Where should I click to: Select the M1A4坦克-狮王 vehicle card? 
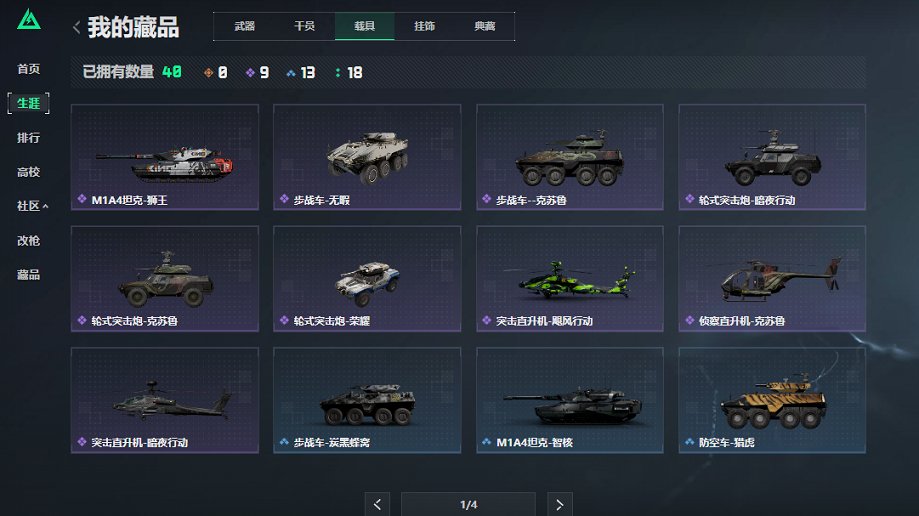coord(165,157)
